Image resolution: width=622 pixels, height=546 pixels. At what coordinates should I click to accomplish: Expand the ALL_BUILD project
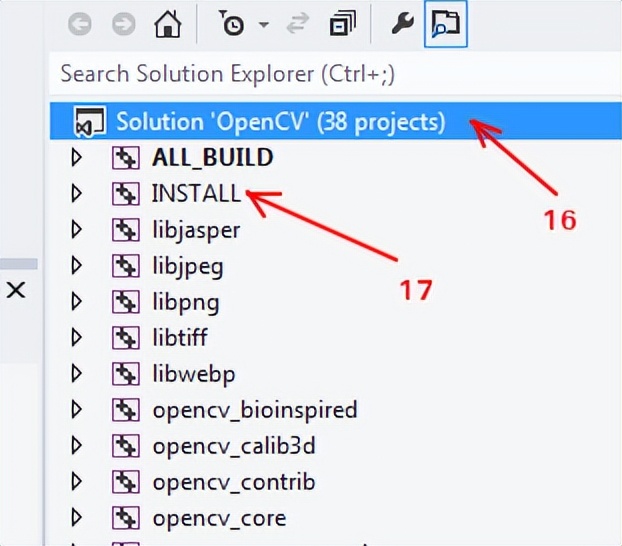[x=77, y=158]
